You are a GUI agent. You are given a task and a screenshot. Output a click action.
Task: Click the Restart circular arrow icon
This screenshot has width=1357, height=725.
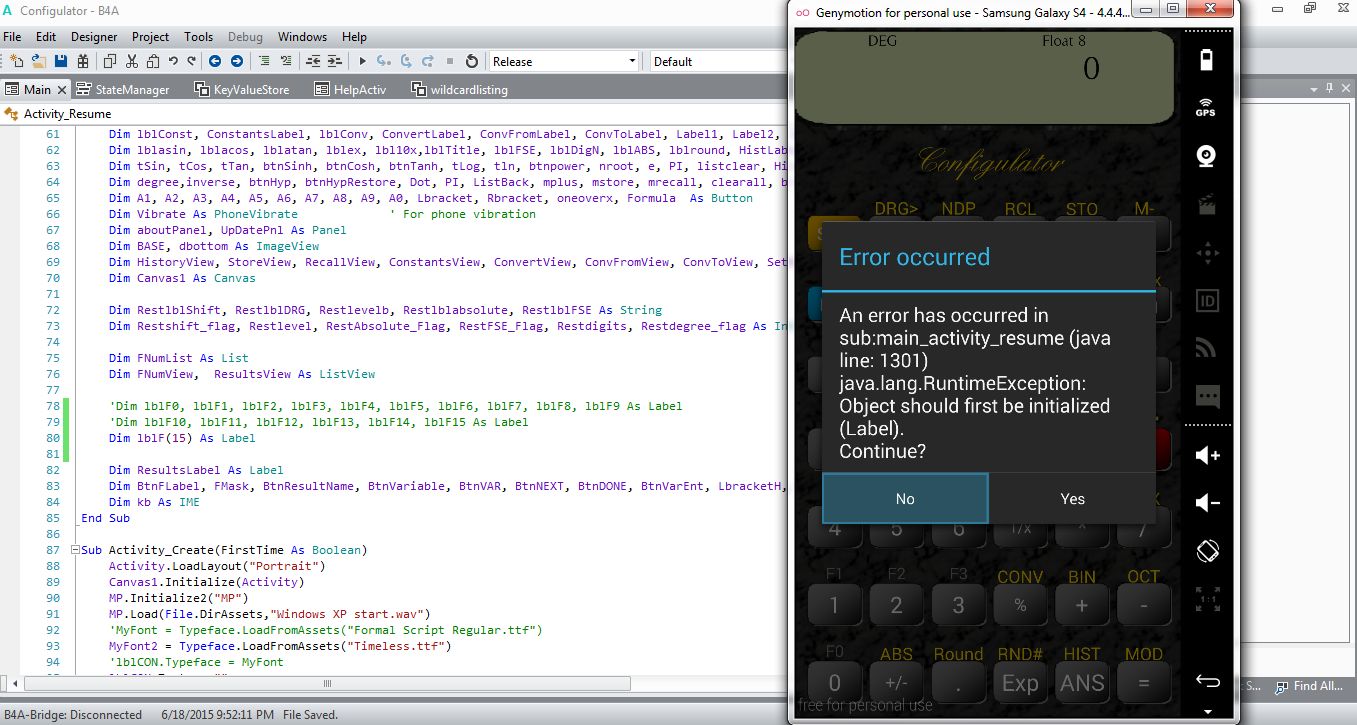click(x=472, y=61)
